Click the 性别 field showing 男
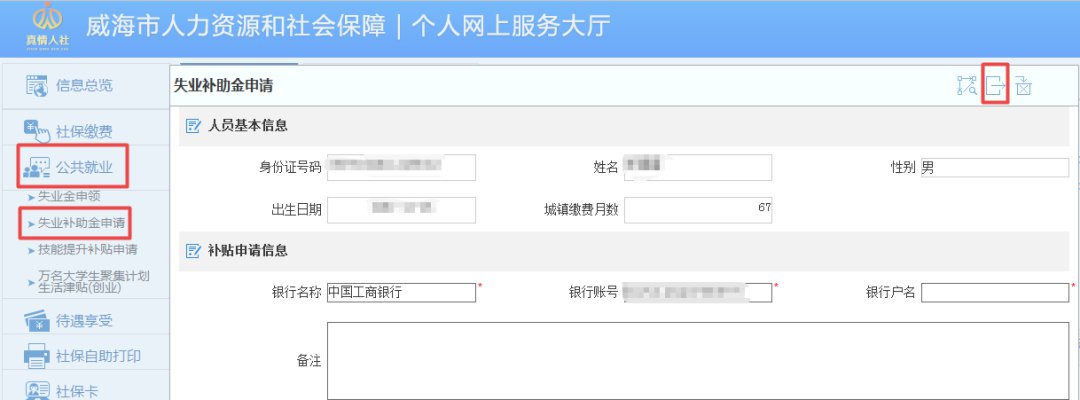Viewport: 1080px width, 400px height. tap(995, 167)
